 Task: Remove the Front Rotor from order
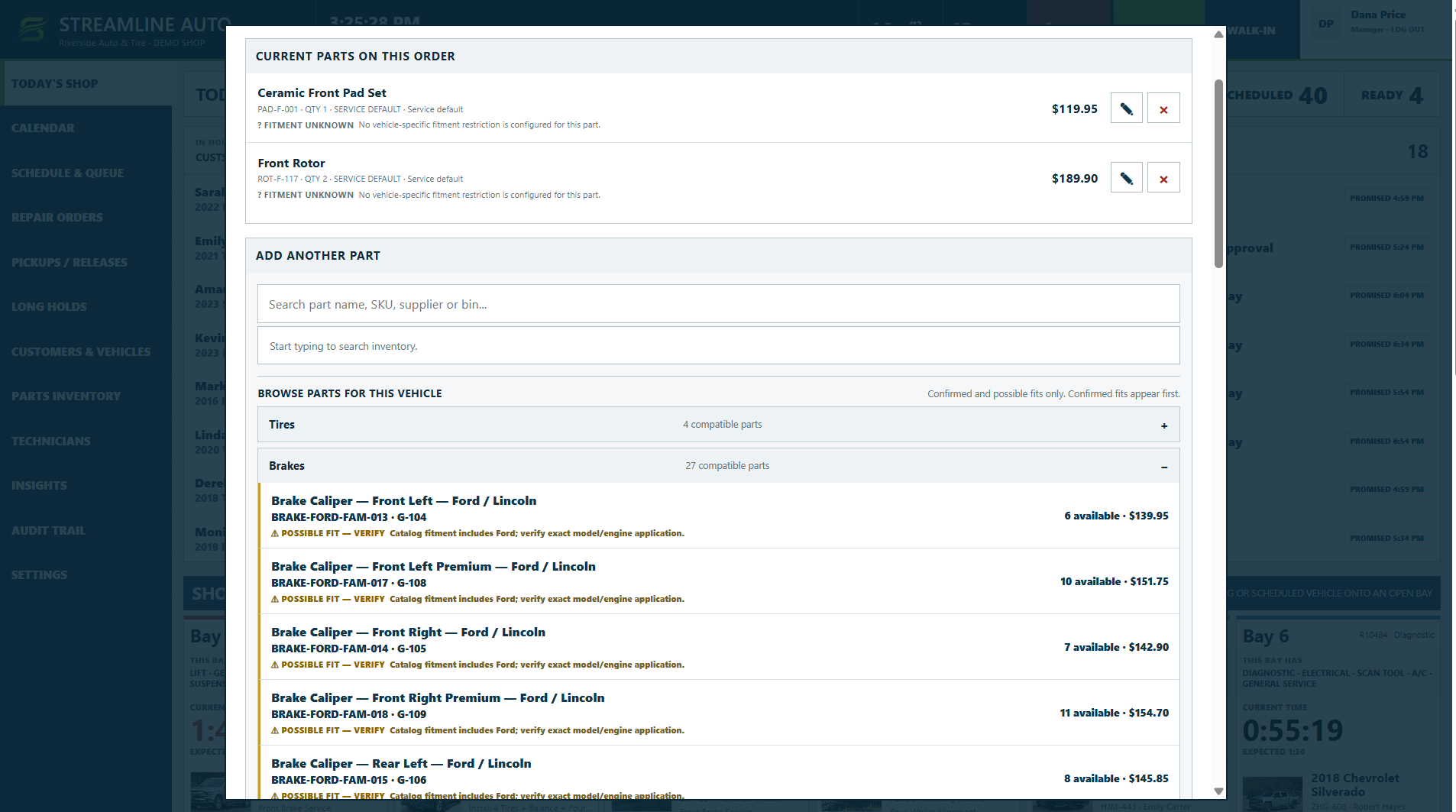coord(1163,178)
